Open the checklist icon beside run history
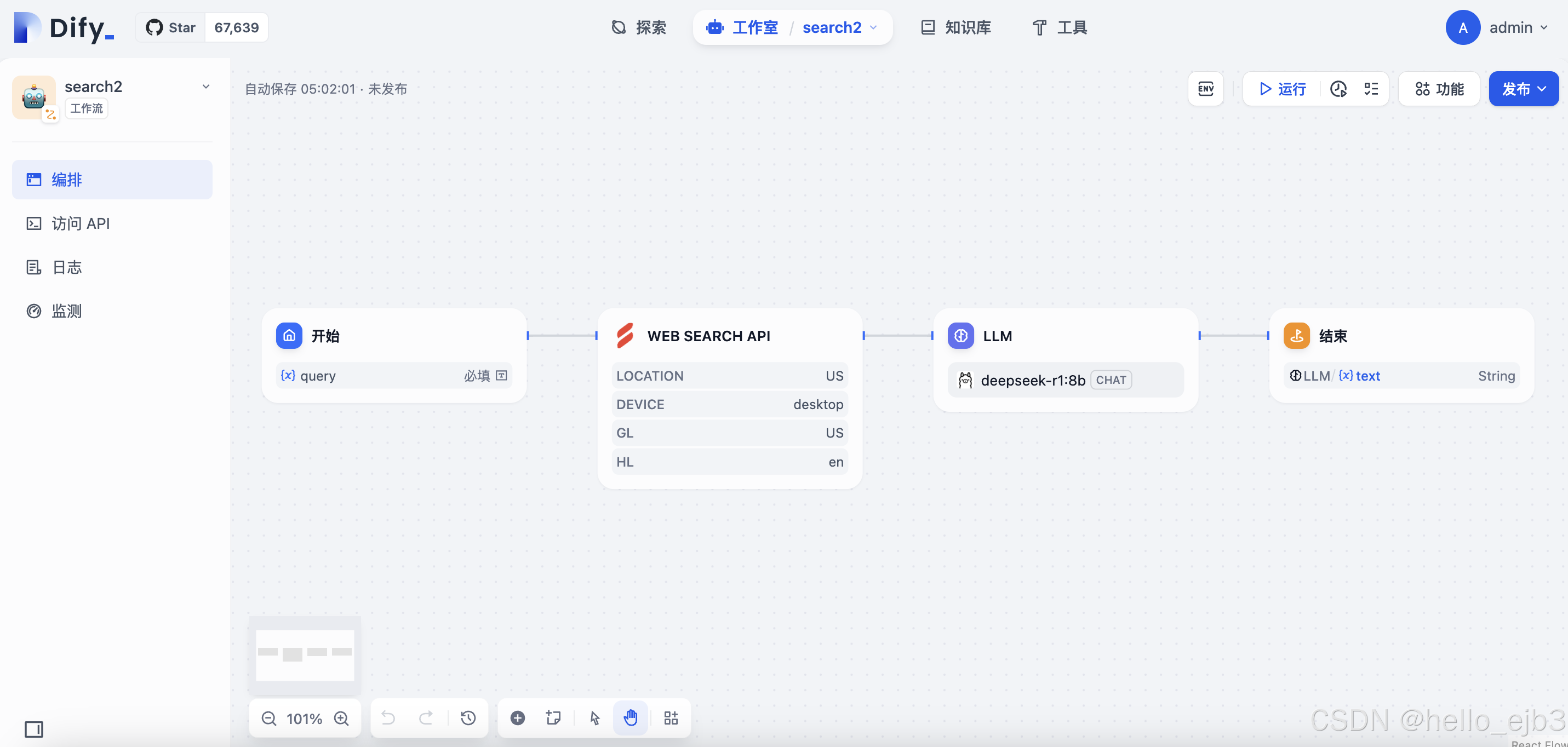This screenshot has width=1568, height=747. (1371, 89)
